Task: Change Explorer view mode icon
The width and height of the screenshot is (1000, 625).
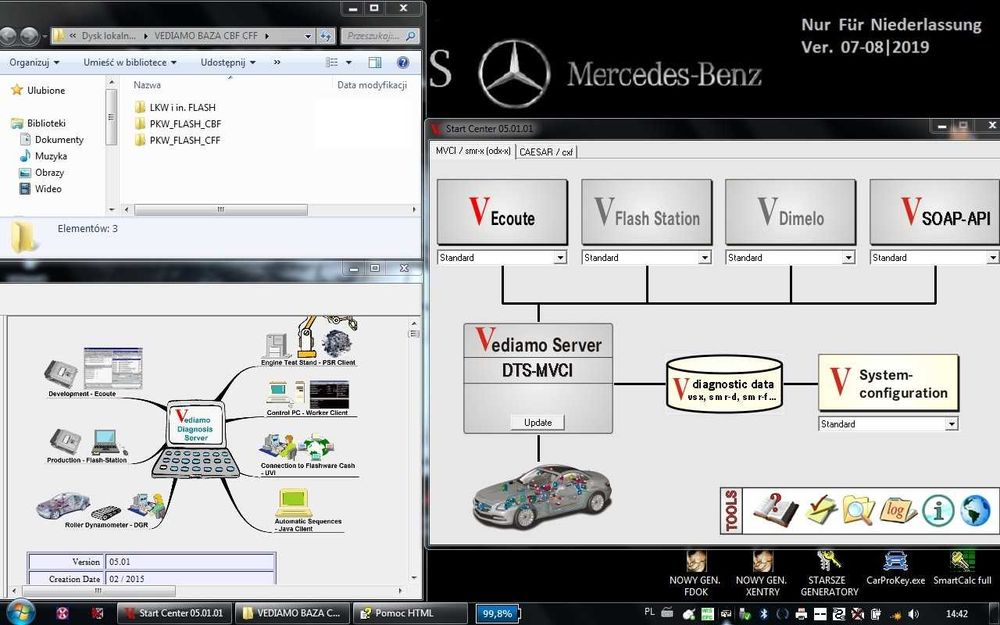Action: click(332, 62)
